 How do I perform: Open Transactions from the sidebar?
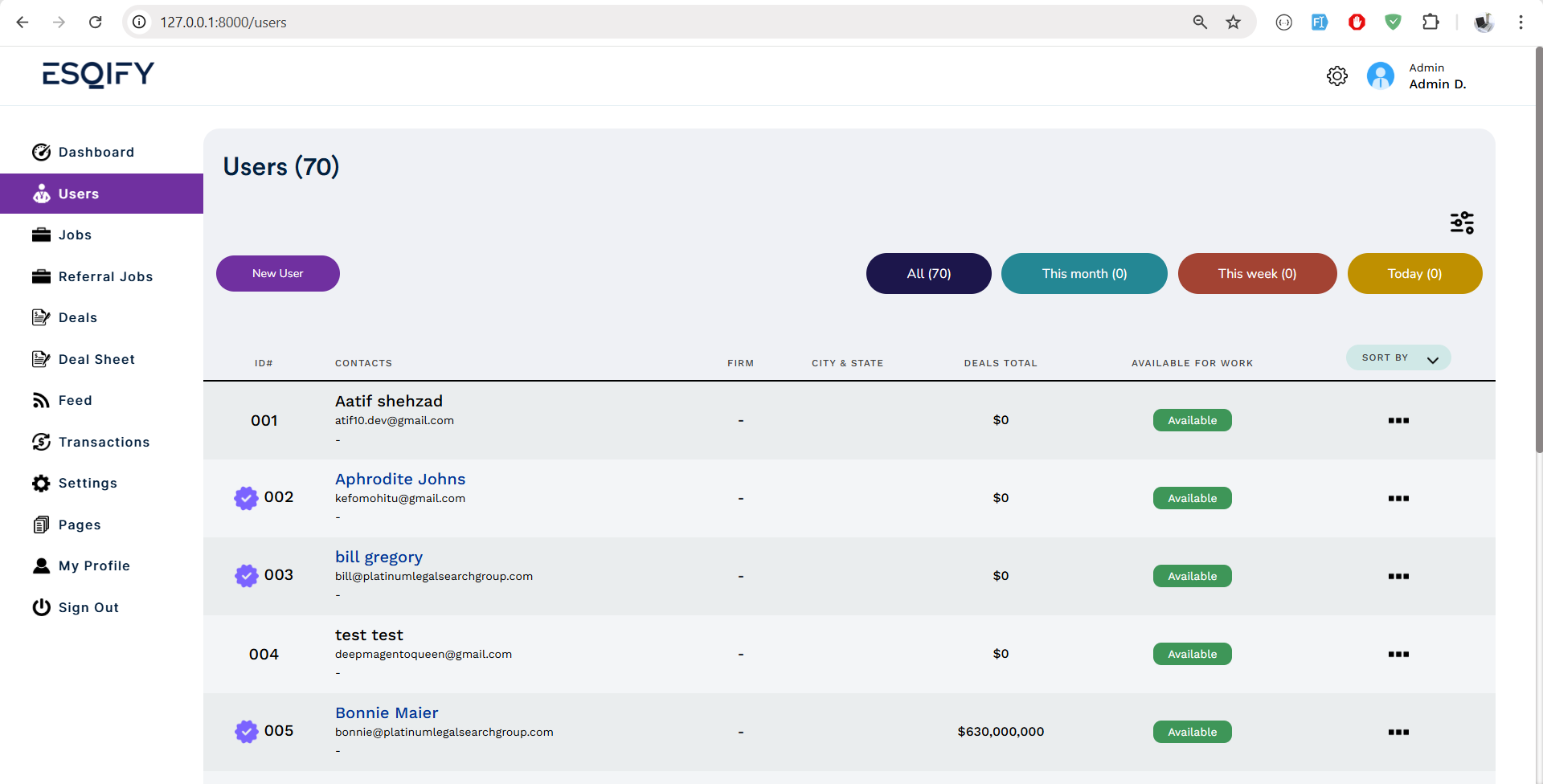coord(104,442)
